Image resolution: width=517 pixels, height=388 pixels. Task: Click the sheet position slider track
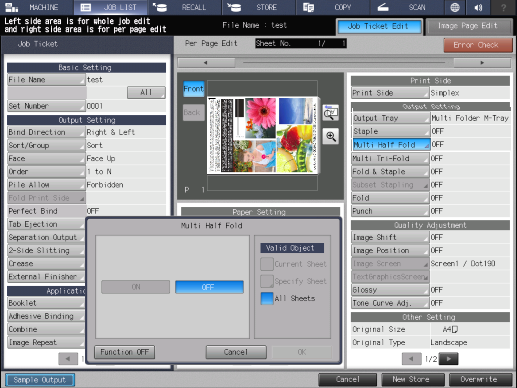(x=344, y=63)
